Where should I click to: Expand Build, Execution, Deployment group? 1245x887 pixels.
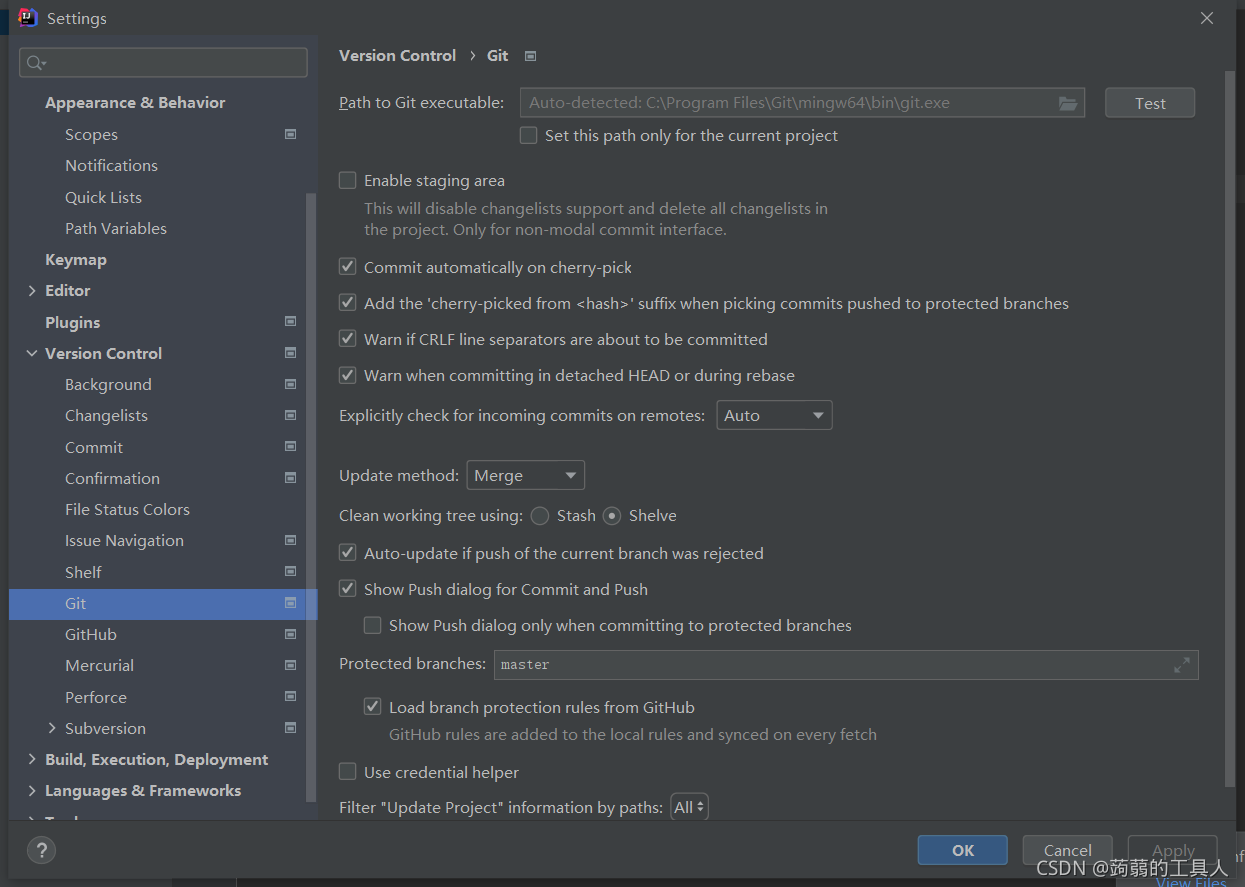[x=32, y=759]
